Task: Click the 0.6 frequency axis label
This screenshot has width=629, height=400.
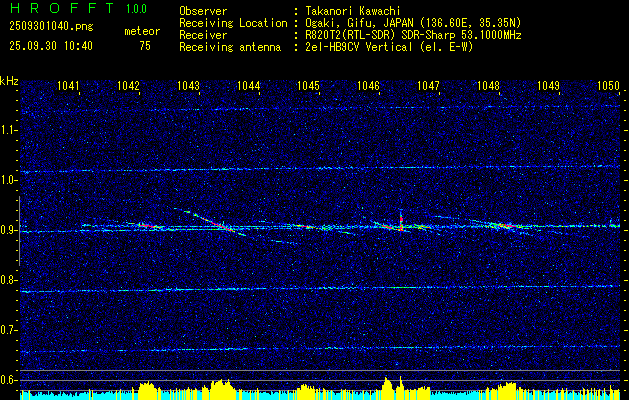Action: pyautogui.click(x=8, y=380)
